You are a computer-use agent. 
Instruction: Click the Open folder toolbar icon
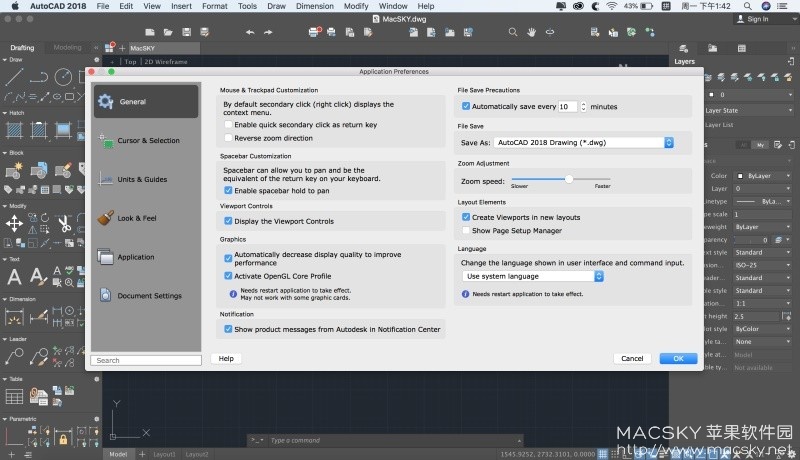click(168, 32)
